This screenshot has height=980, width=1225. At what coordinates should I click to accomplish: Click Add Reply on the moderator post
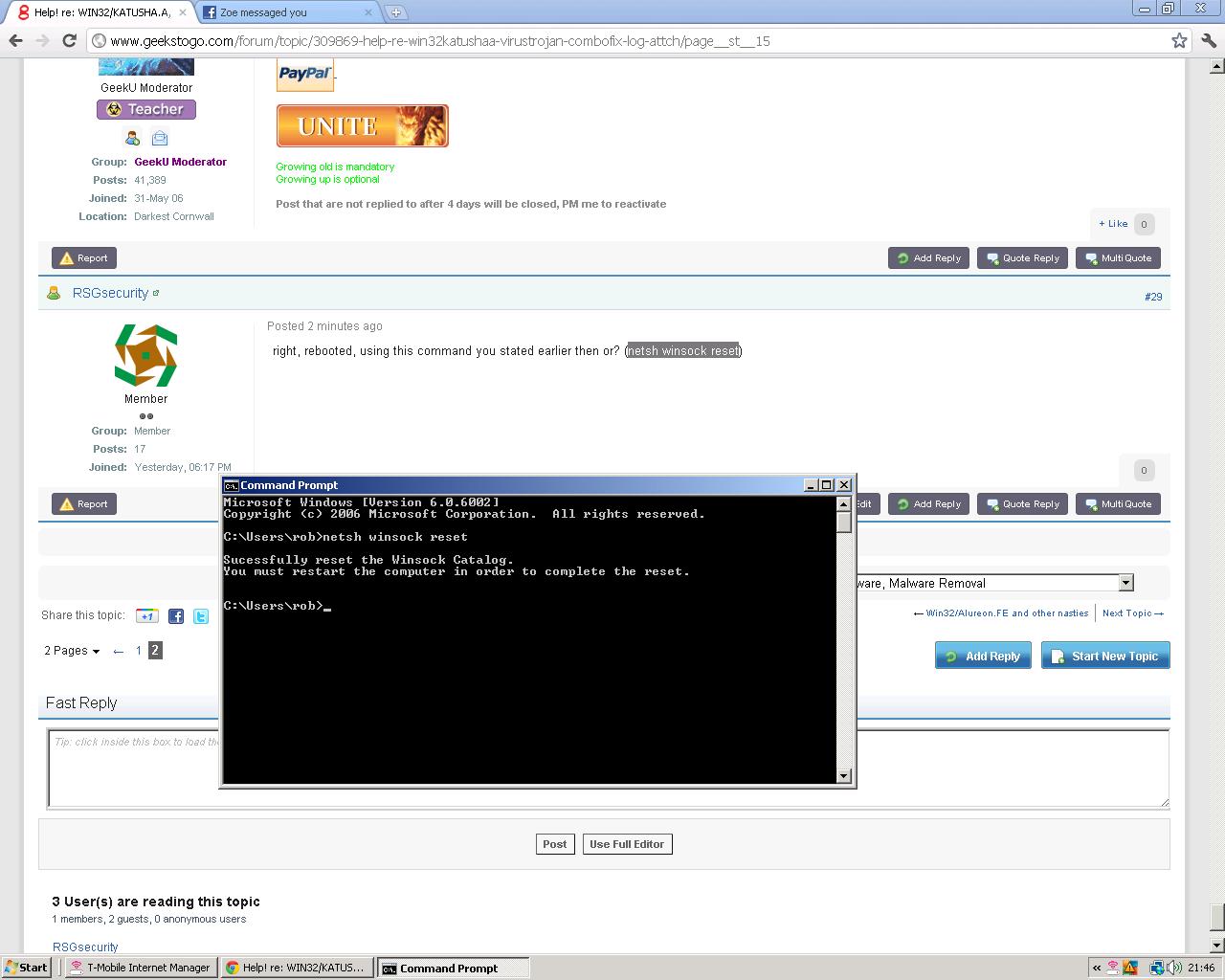pyautogui.click(x=928, y=258)
